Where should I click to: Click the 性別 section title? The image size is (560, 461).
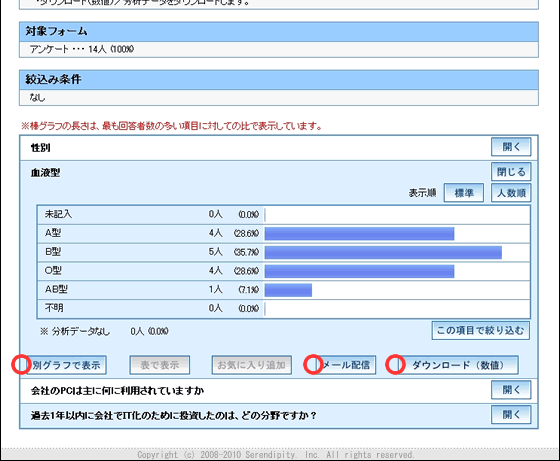[40, 148]
